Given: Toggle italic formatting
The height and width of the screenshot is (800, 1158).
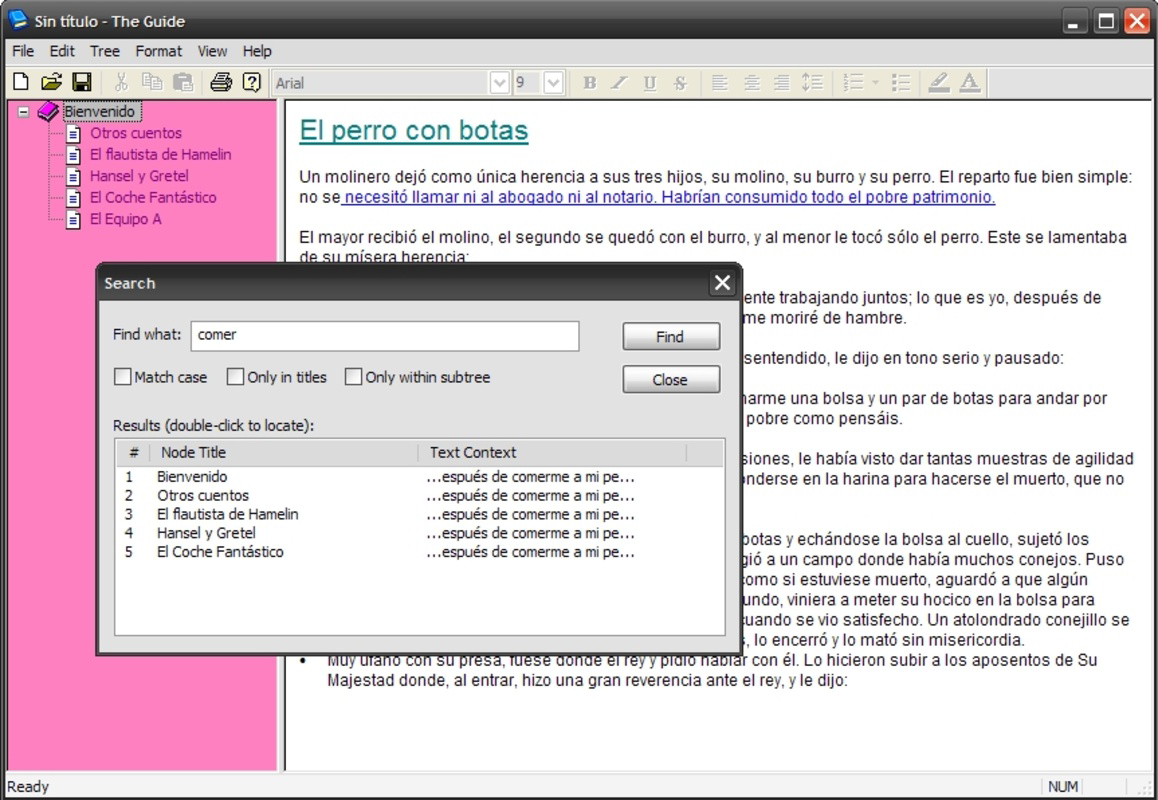Looking at the screenshot, I should [620, 83].
